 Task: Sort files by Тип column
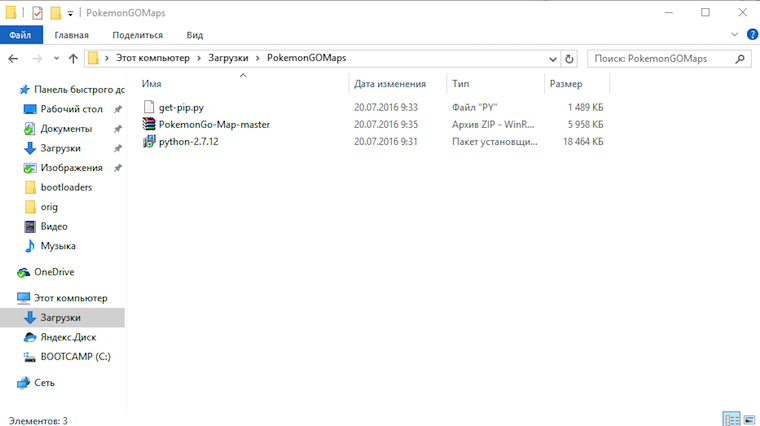460,83
